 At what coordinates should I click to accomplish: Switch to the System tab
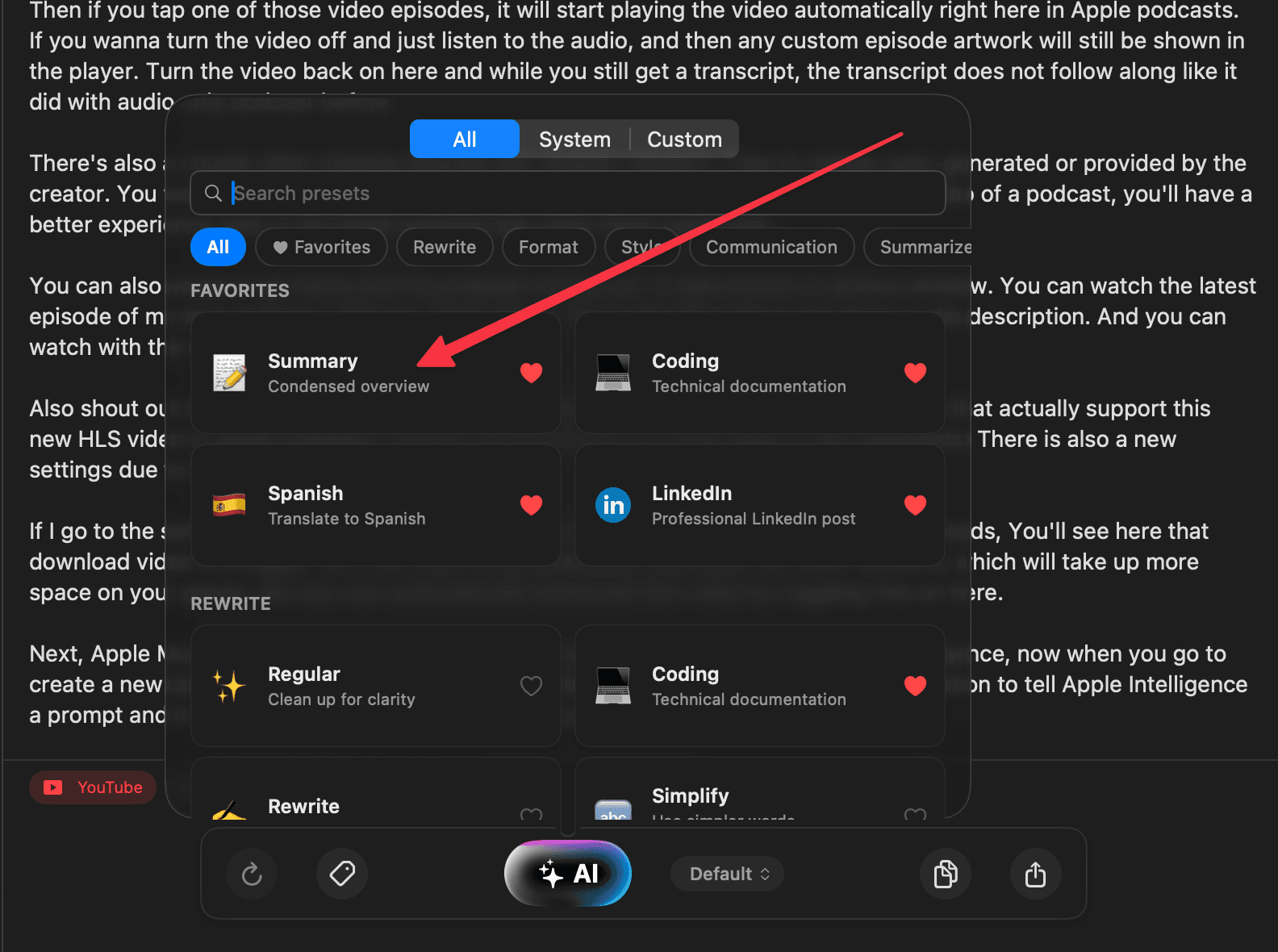[574, 139]
